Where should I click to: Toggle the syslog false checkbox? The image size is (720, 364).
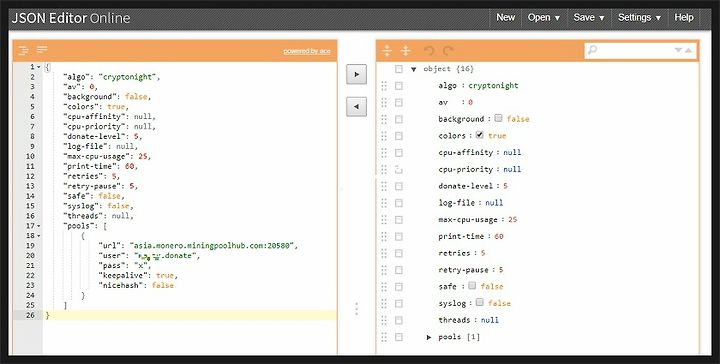(x=479, y=302)
